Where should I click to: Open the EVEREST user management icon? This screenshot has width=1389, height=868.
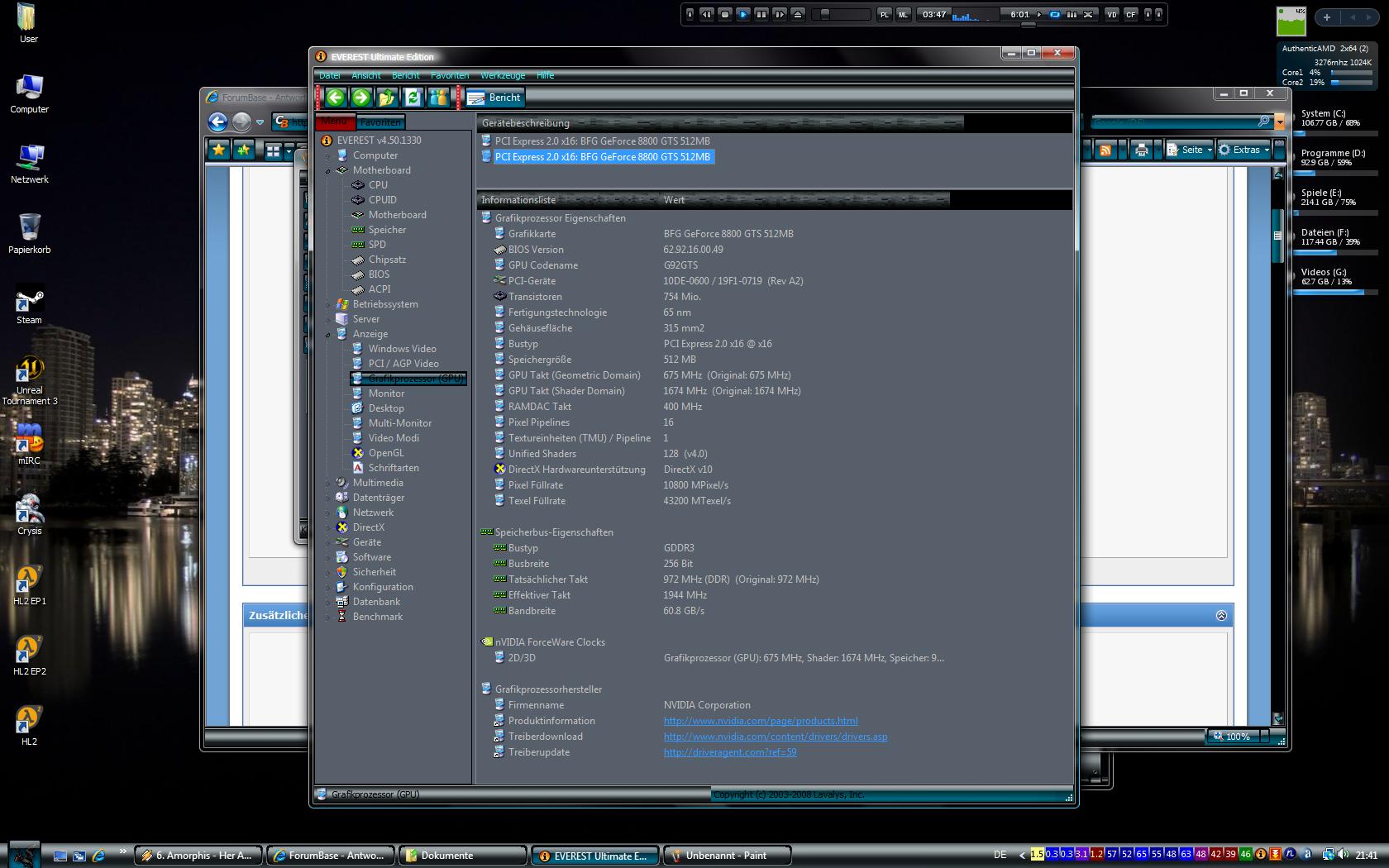point(438,98)
